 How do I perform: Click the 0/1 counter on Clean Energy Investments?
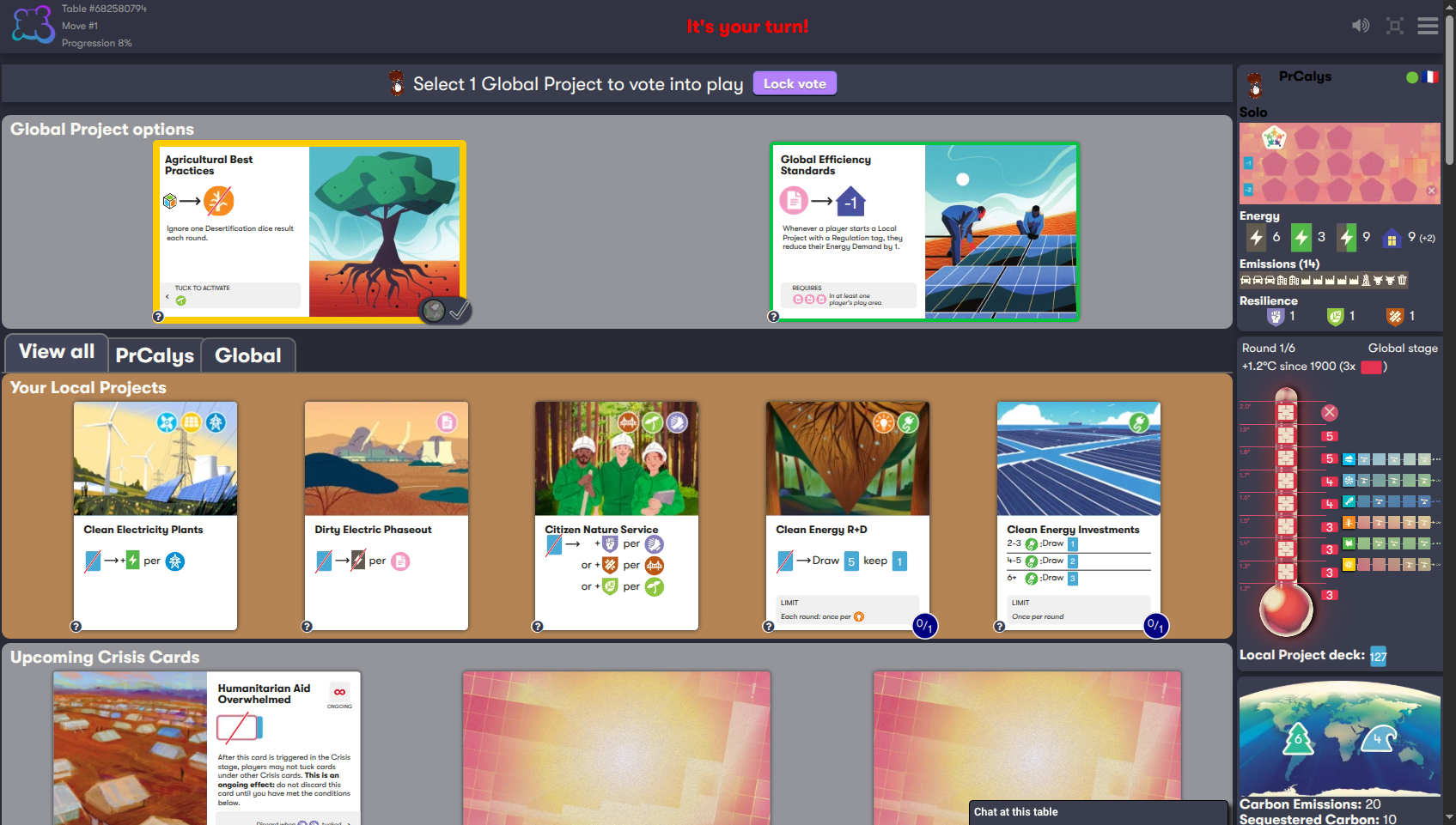pos(1156,626)
